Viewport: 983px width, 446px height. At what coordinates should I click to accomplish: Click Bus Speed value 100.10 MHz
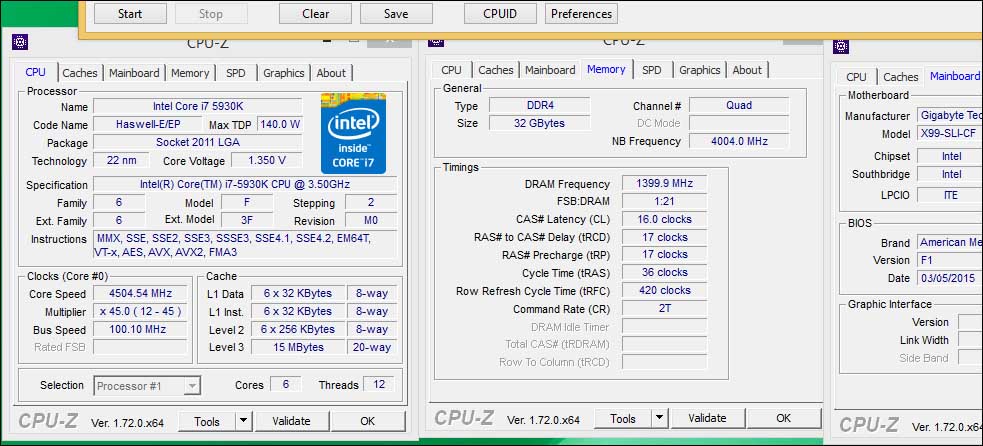tap(140, 329)
